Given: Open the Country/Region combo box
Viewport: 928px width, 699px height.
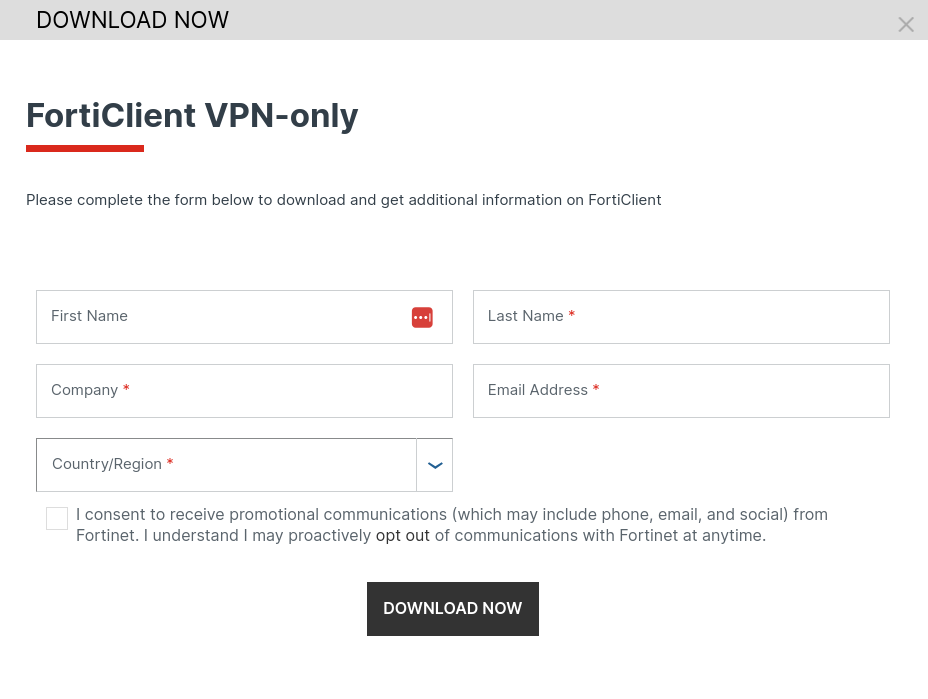Looking at the screenshot, I should click(x=226, y=465).
